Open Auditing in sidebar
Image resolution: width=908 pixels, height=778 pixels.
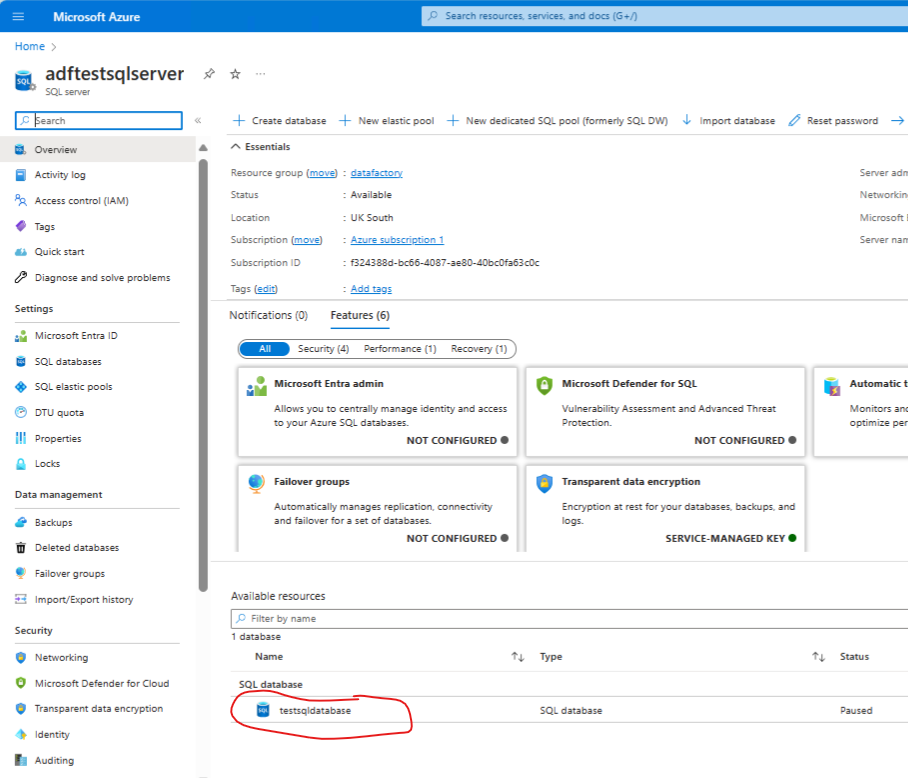click(x=54, y=761)
